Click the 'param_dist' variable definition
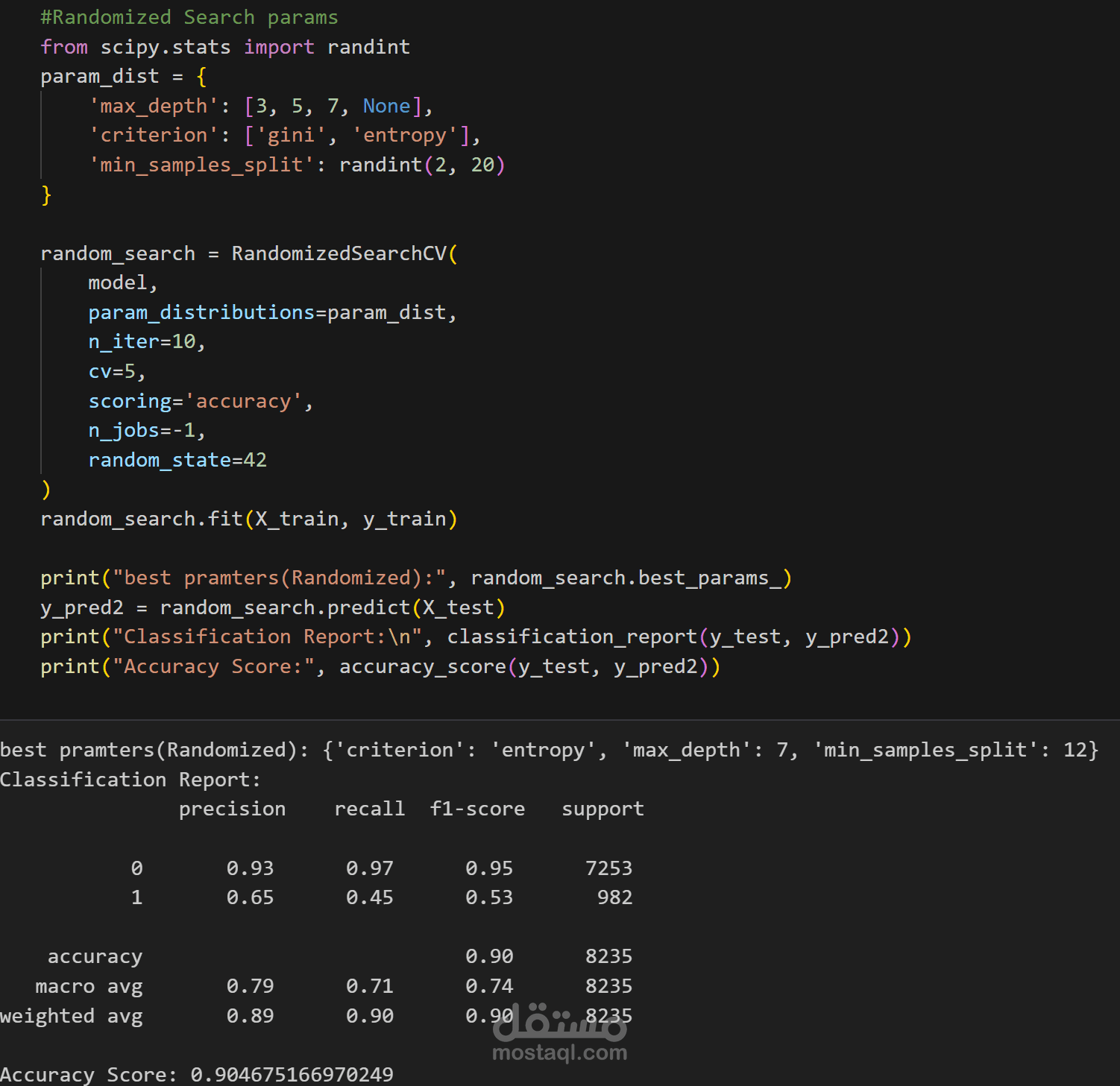The height and width of the screenshot is (1086, 1120). 100,77
